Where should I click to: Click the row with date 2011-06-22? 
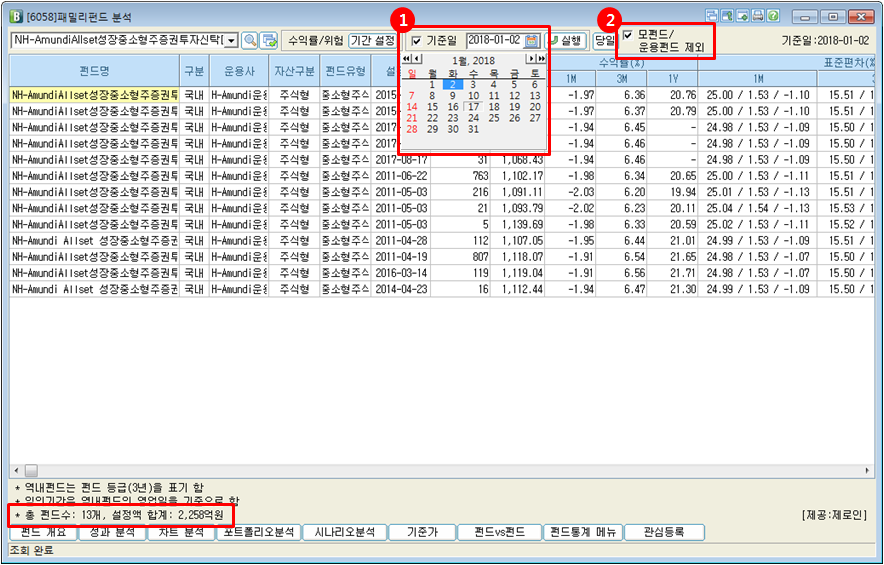[441, 176]
